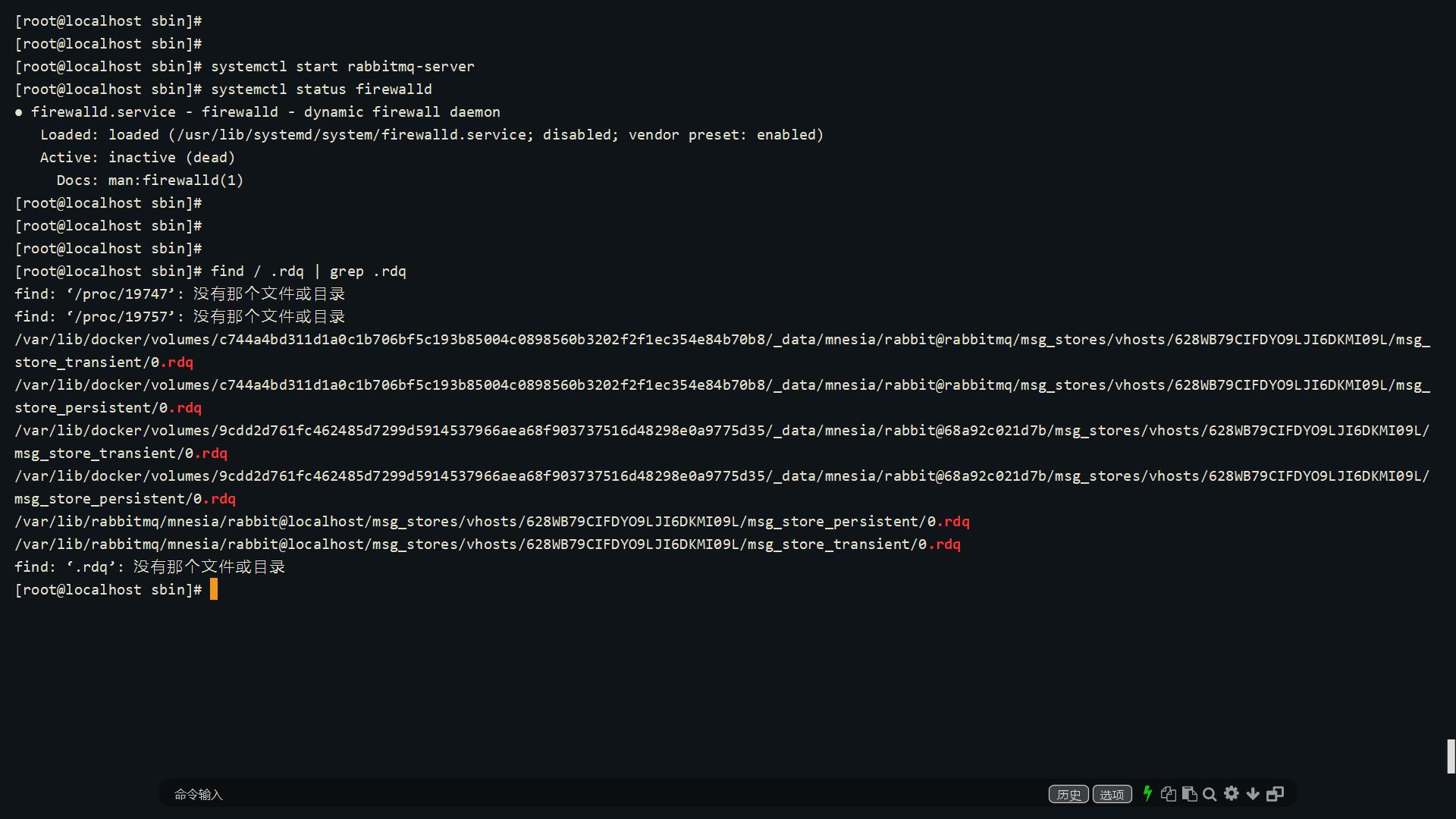The width and height of the screenshot is (1456, 819).
Task: Click the orange terminal cursor block
Action: tap(214, 589)
